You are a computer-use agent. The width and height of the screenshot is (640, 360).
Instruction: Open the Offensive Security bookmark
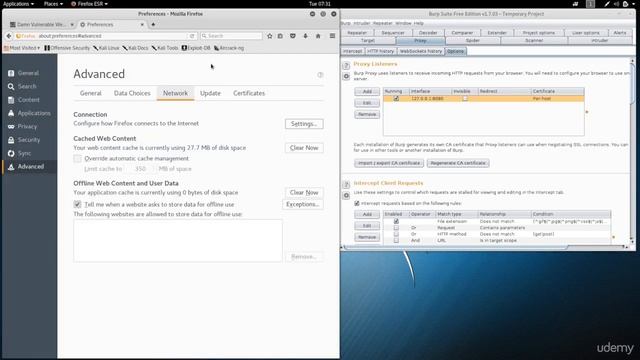(x=67, y=48)
